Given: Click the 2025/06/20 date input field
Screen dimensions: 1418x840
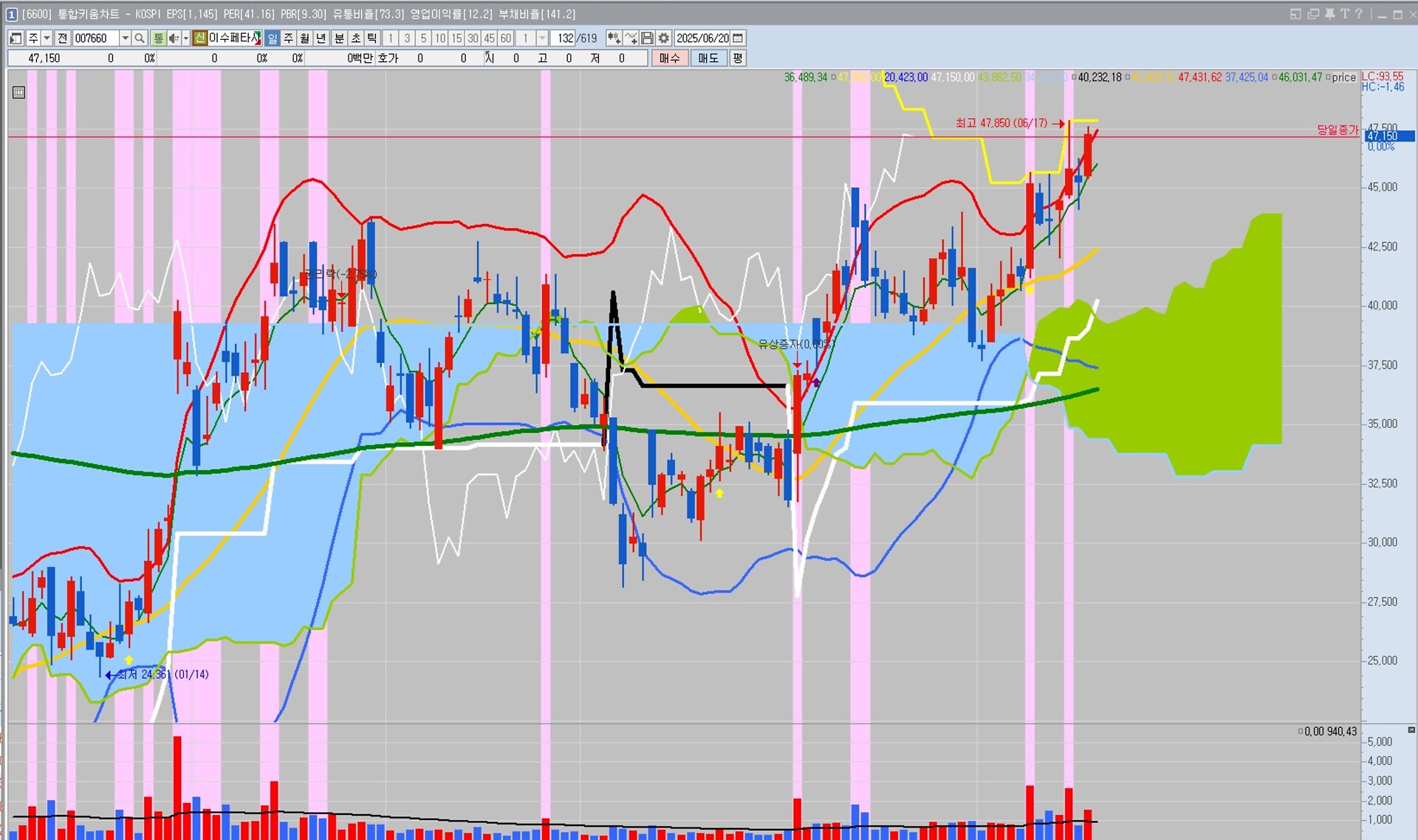Looking at the screenshot, I should 702,38.
